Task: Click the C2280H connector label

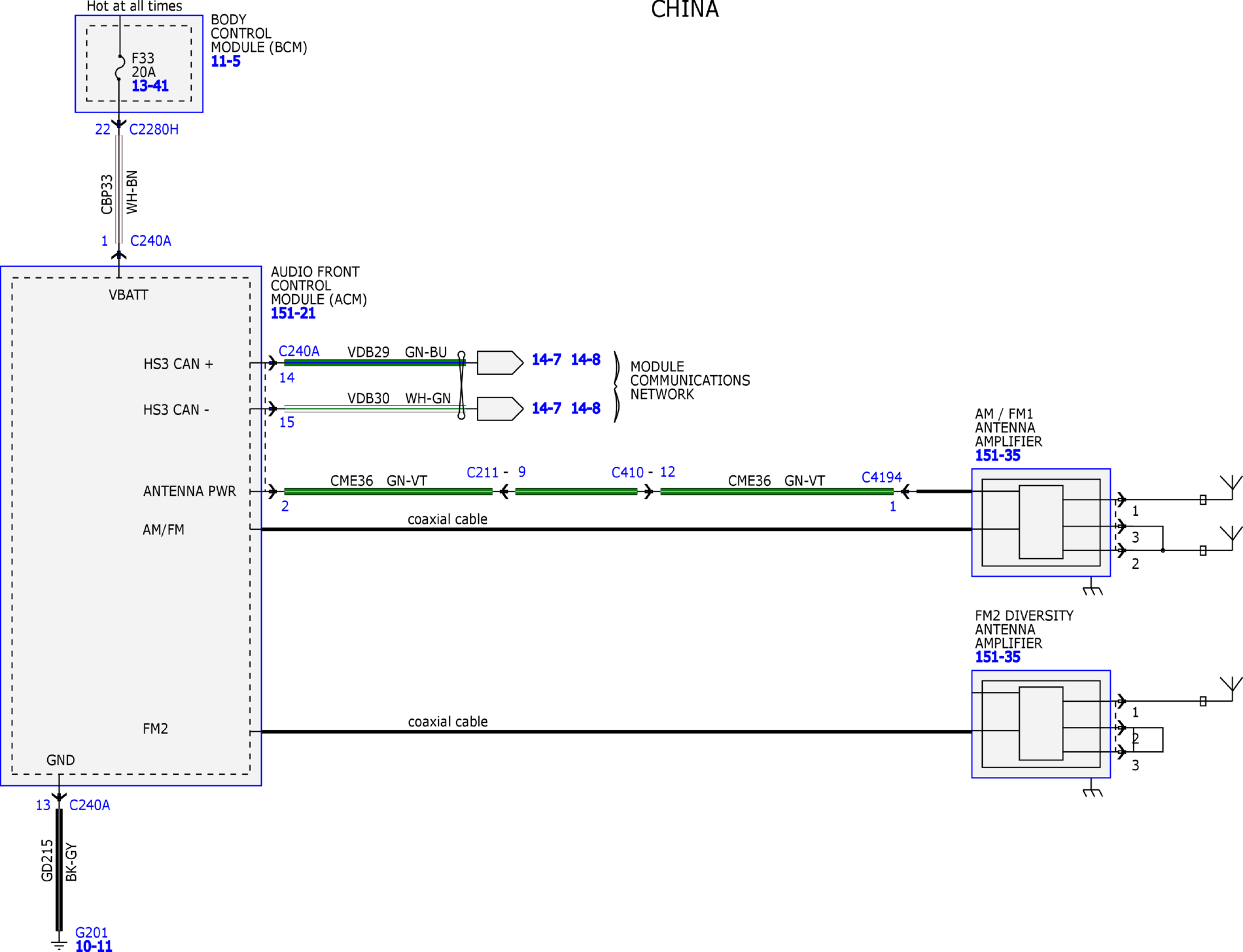Action: tap(154, 129)
